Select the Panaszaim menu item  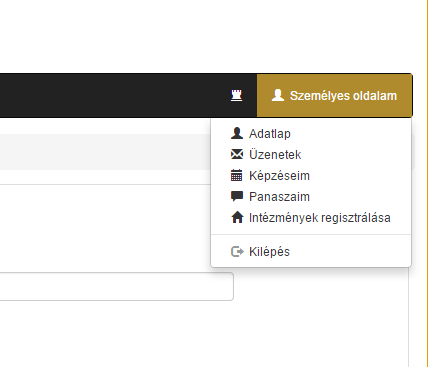pyautogui.click(x=311, y=197)
